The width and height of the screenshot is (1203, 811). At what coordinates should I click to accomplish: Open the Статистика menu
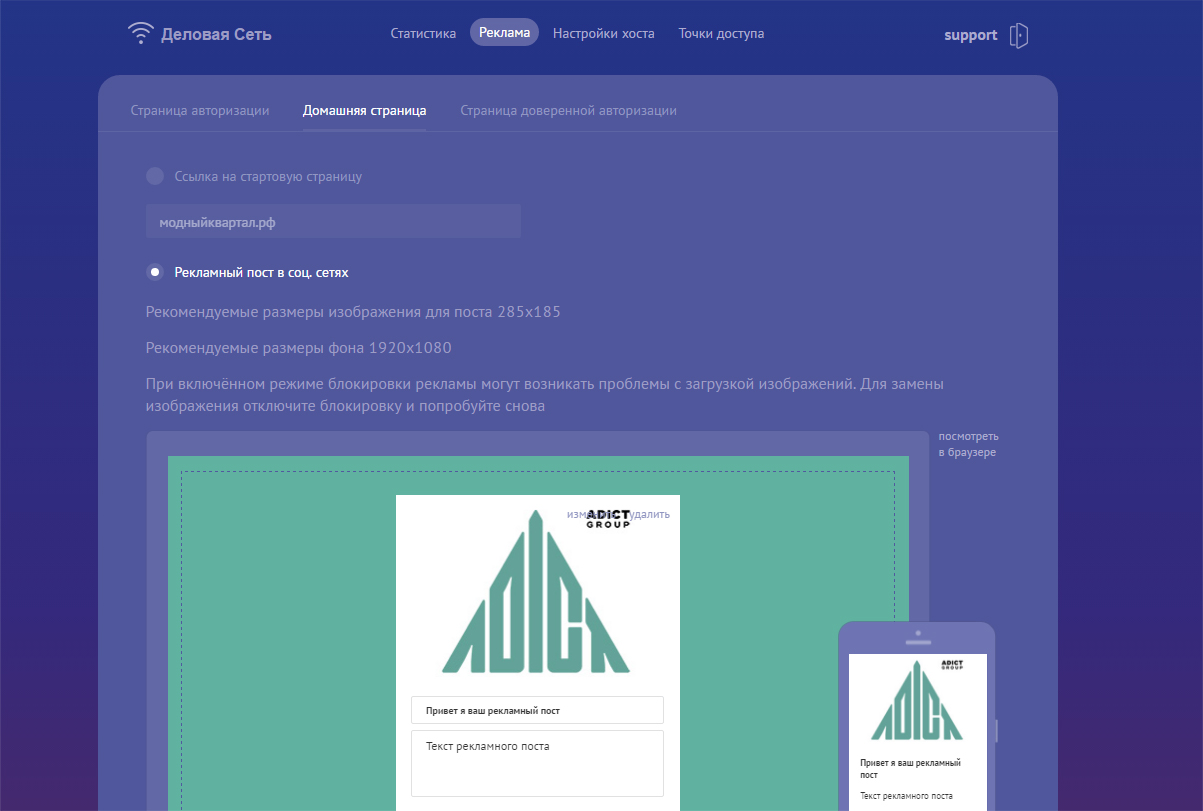(423, 33)
